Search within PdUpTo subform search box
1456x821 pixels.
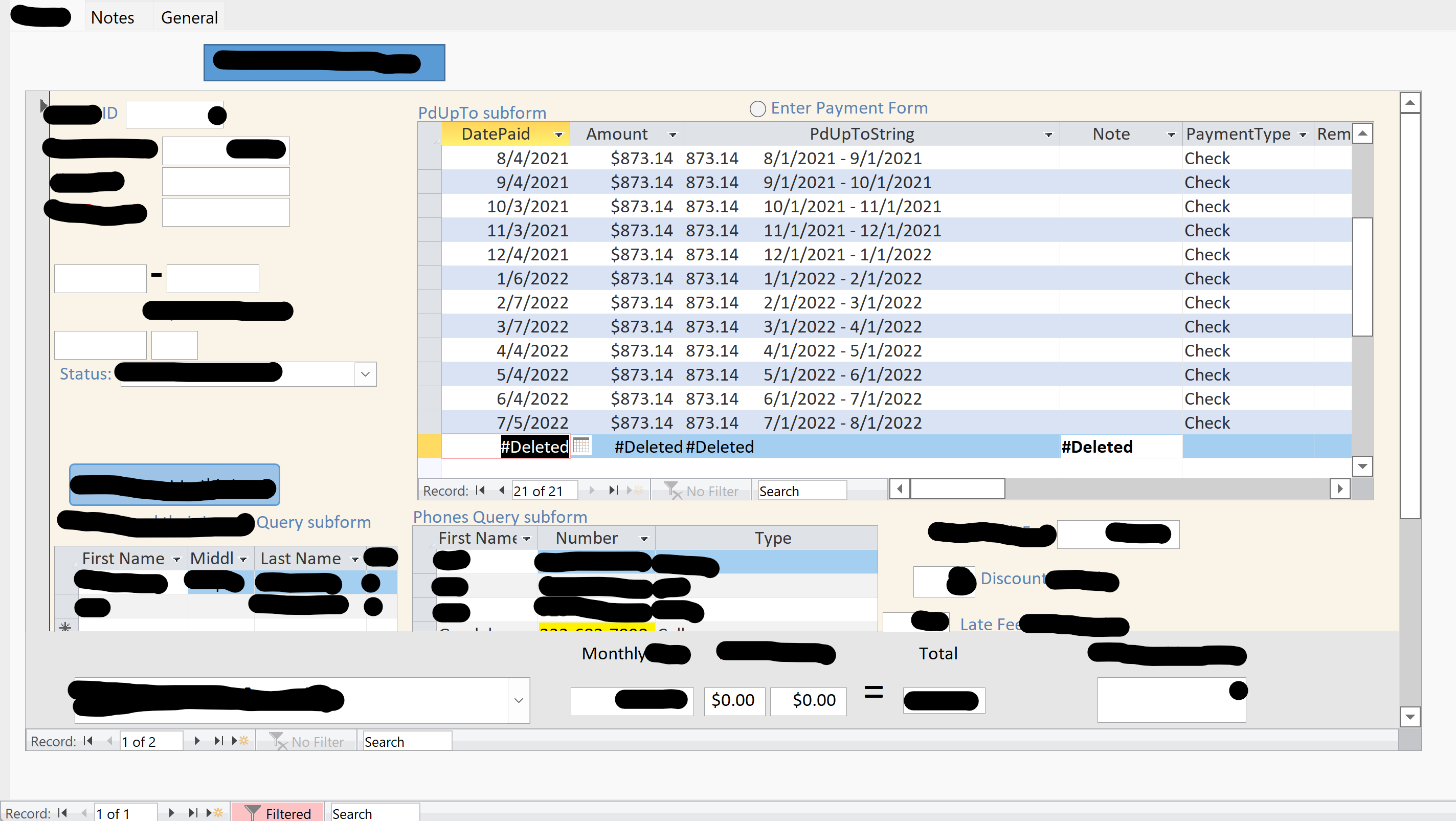(x=800, y=491)
